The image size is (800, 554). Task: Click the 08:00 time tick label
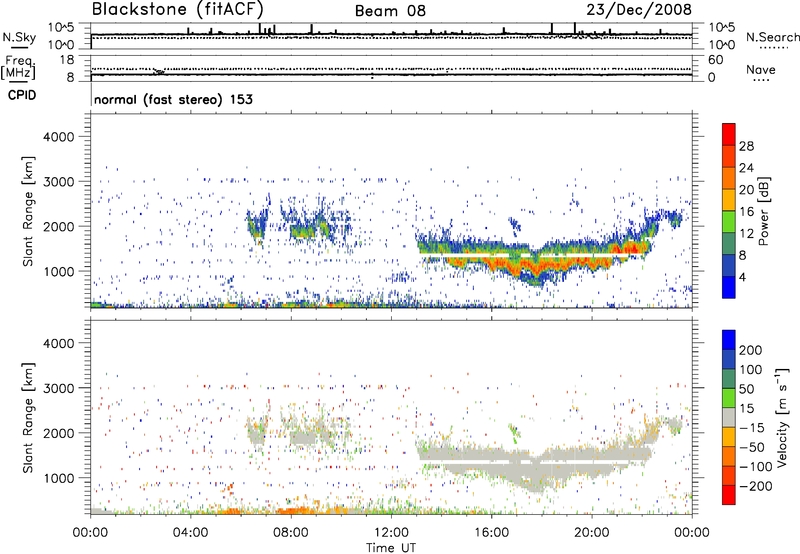click(x=291, y=533)
